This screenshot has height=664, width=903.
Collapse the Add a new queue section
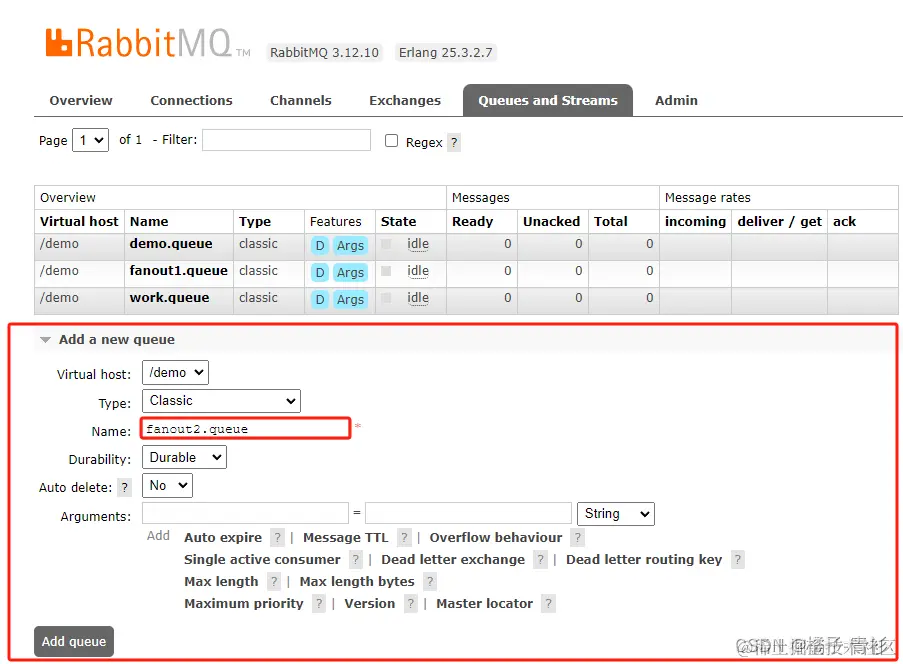pyautogui.click(x=45, y=340)
